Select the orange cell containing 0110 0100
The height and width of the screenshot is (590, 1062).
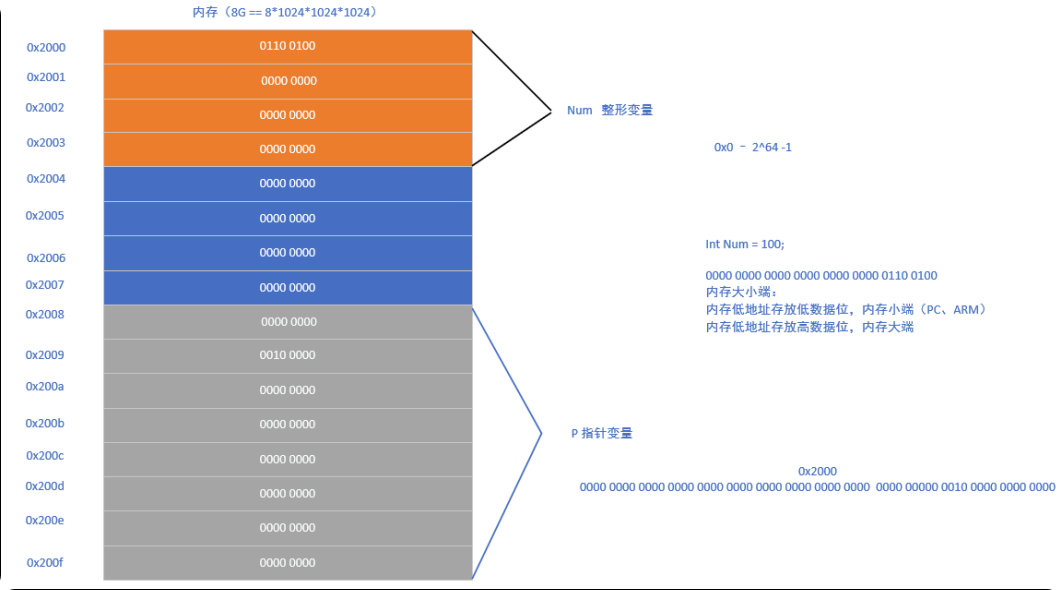tap(288, 47)
